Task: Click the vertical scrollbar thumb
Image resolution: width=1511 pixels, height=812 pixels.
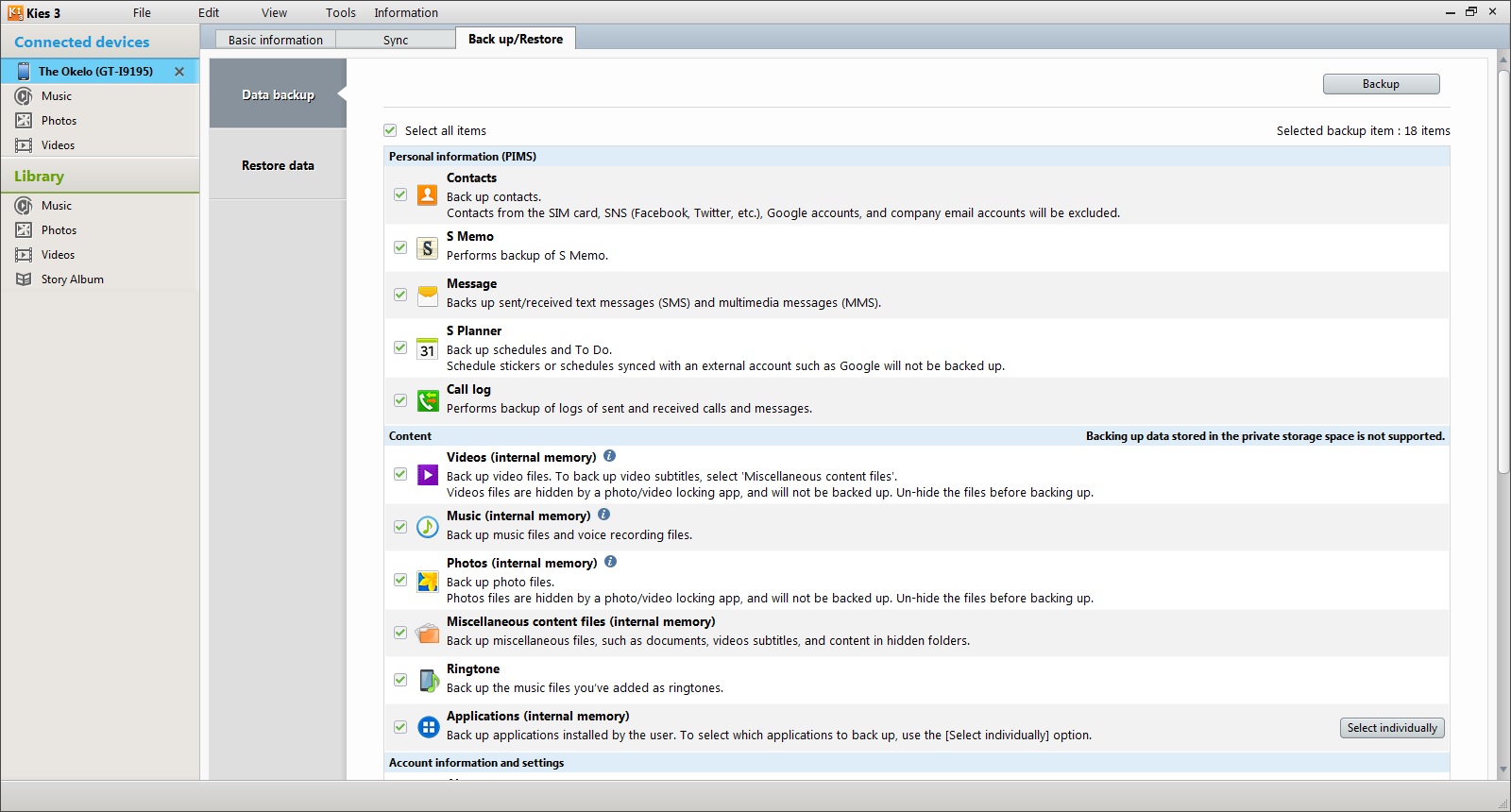Action: [x=1503, y=271]
